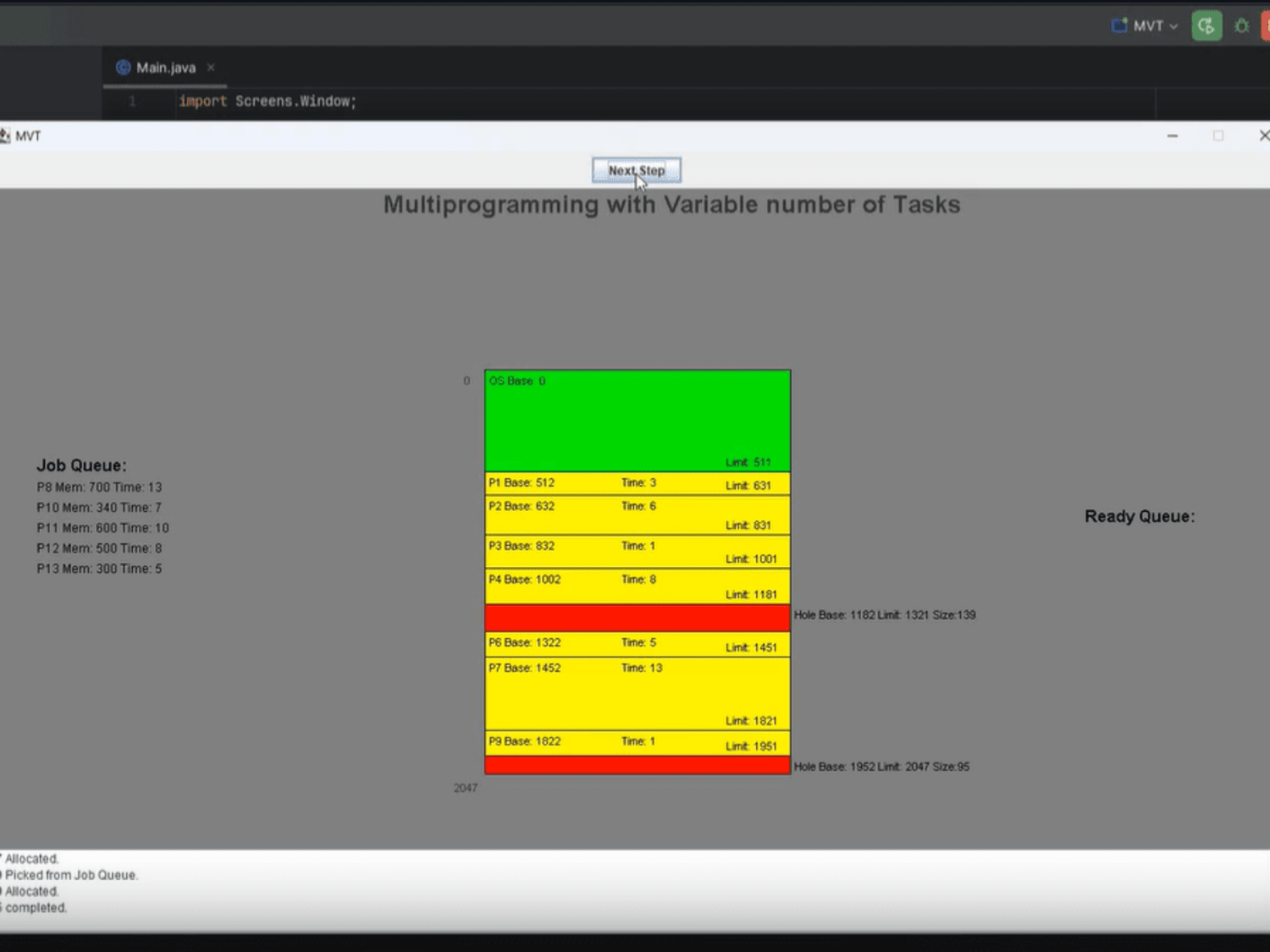Click the 'Time: 13' label of P7
This screenshot has height=952, width=1270.
coord(642,668)
